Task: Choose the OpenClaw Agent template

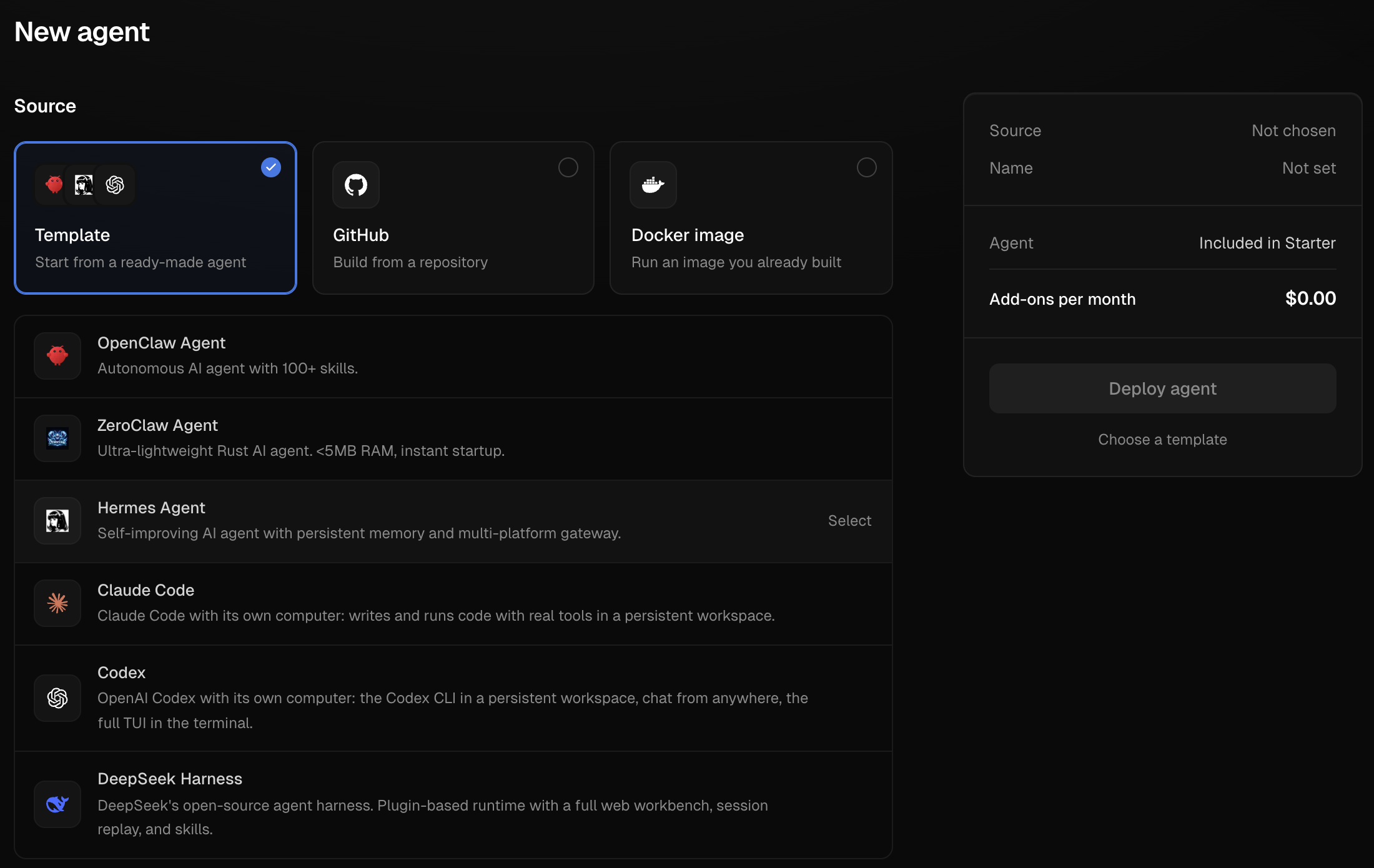Action: click(453, 356)
